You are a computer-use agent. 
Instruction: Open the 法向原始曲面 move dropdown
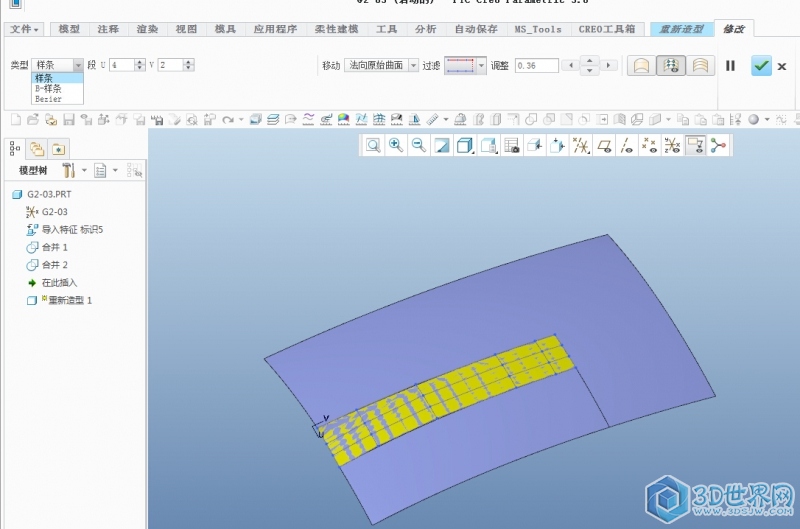coord(381,65)
